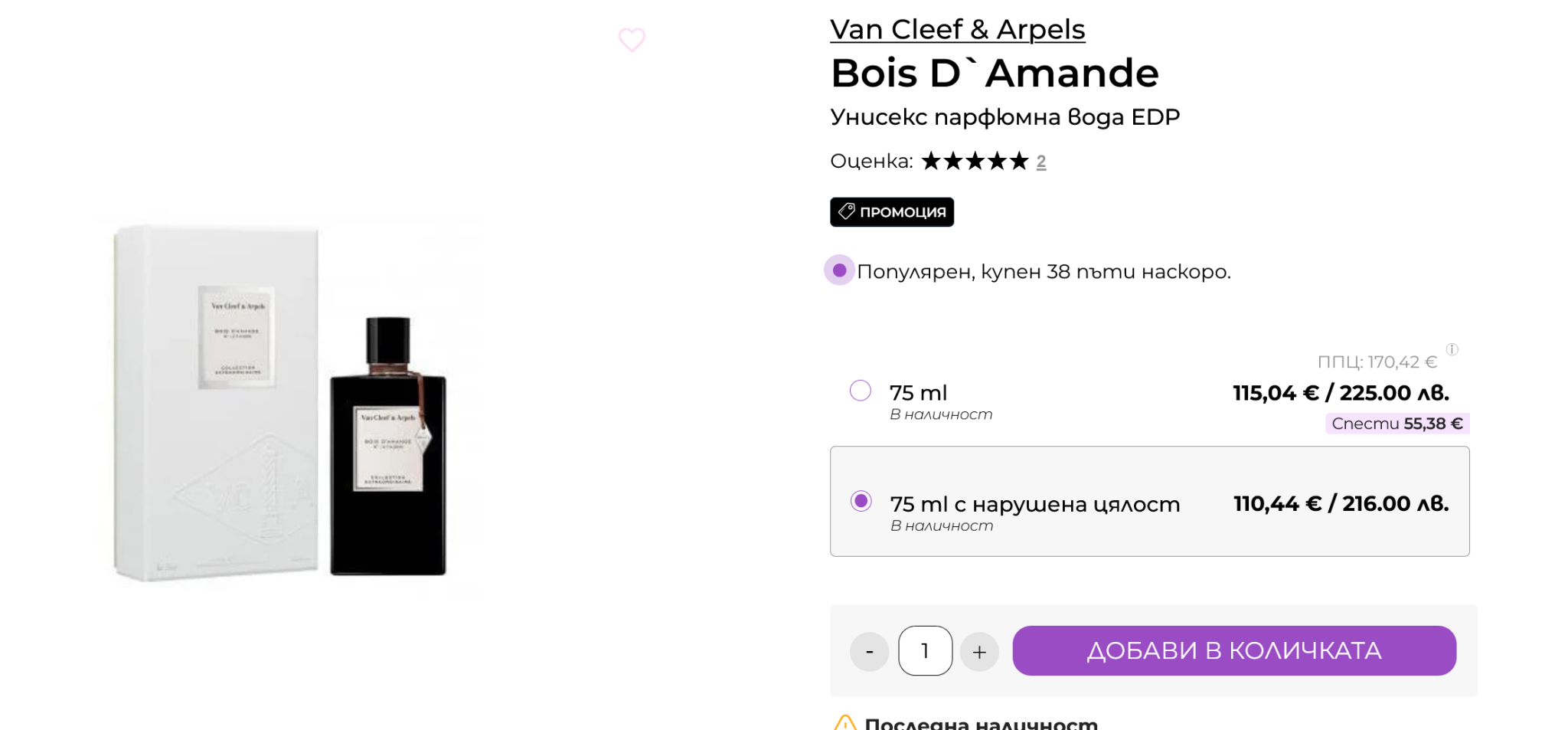Decrease quantity with the minus button
This screenshot has height=730, width=1568.
pos(869,652)
